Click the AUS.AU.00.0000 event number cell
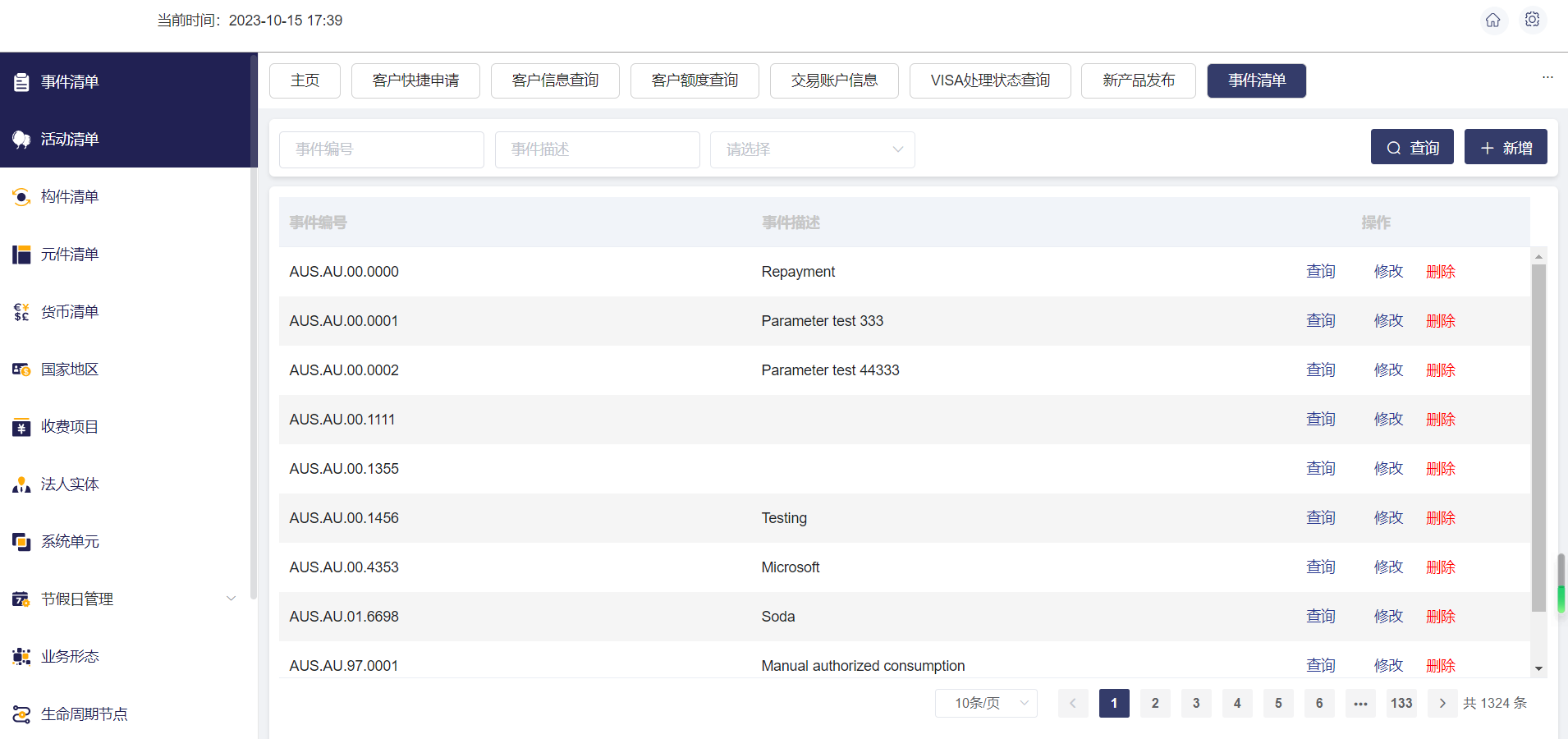Screen dimensions: 1568x739 (344, 272)
